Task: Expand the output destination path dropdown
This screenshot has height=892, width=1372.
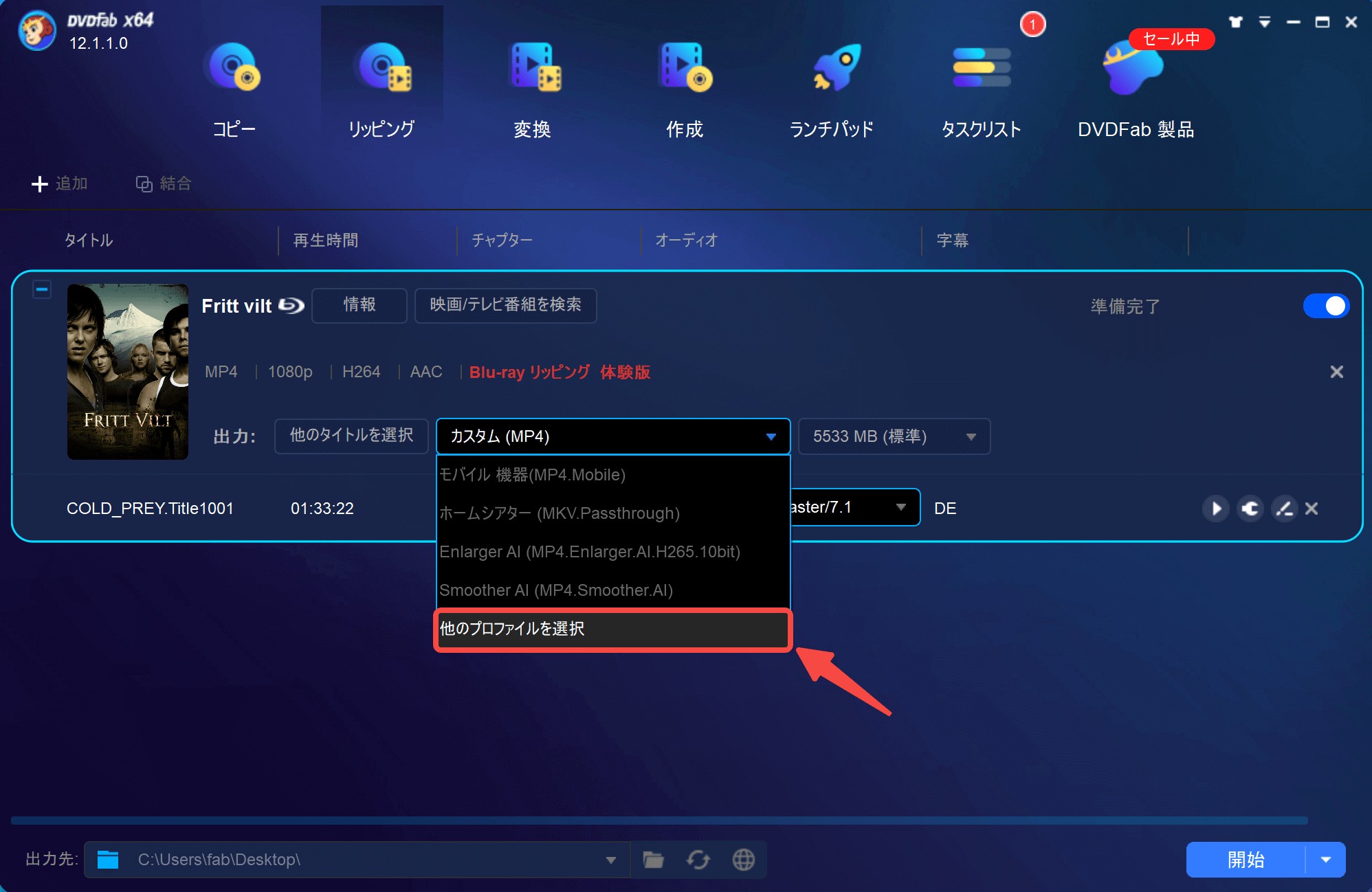Action: point(610,860)
